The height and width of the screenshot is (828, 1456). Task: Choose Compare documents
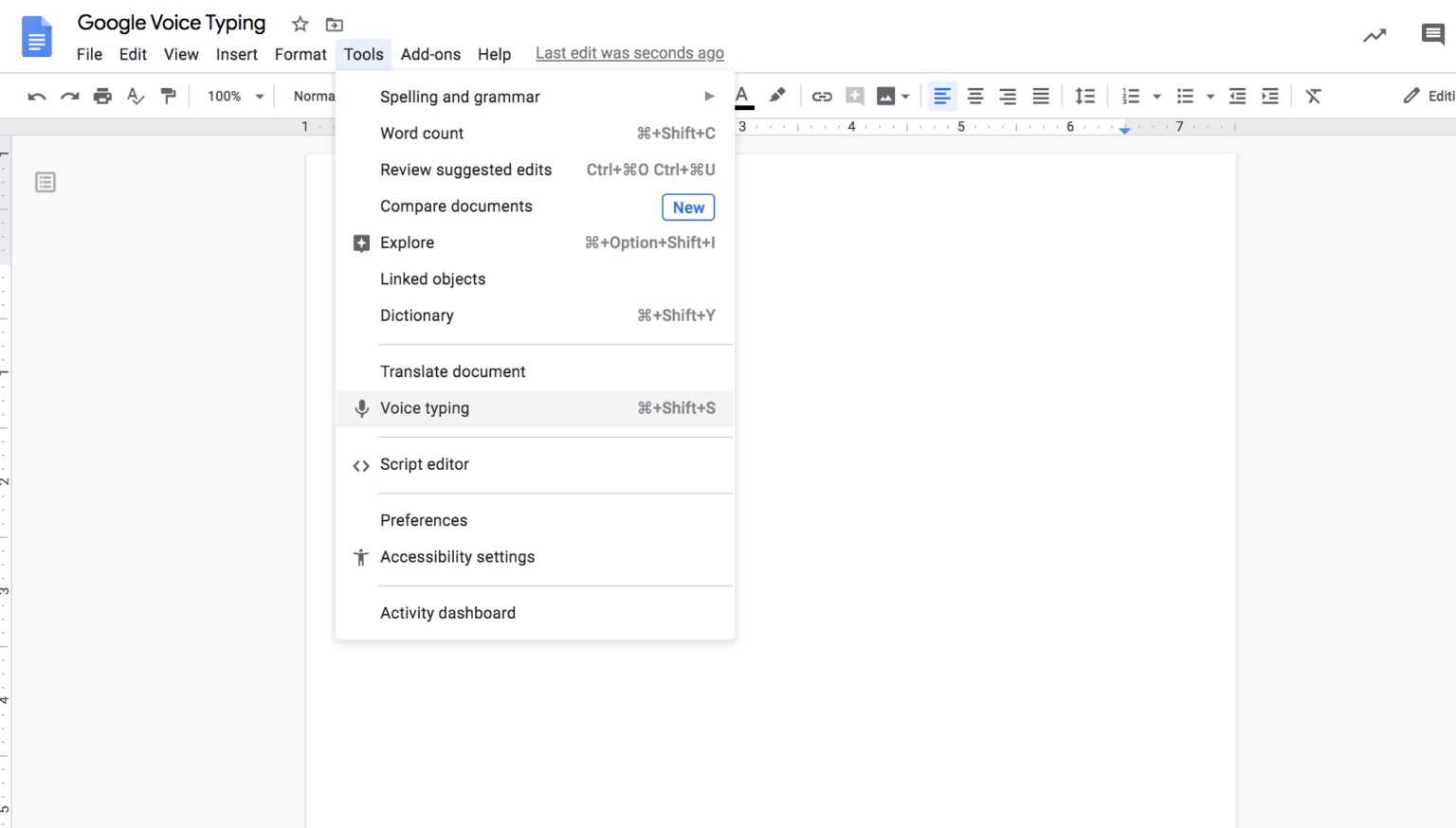(456, 206)
